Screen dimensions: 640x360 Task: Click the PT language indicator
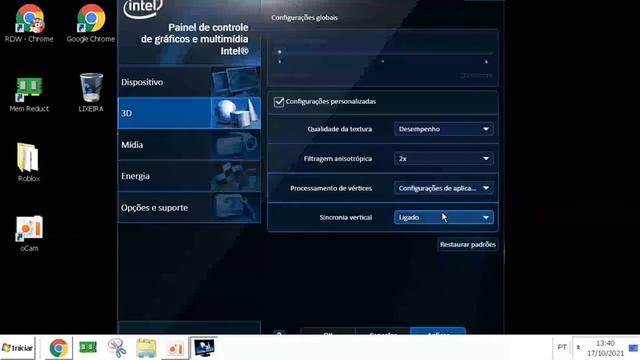pyautogui.click(x=562, y=347)
